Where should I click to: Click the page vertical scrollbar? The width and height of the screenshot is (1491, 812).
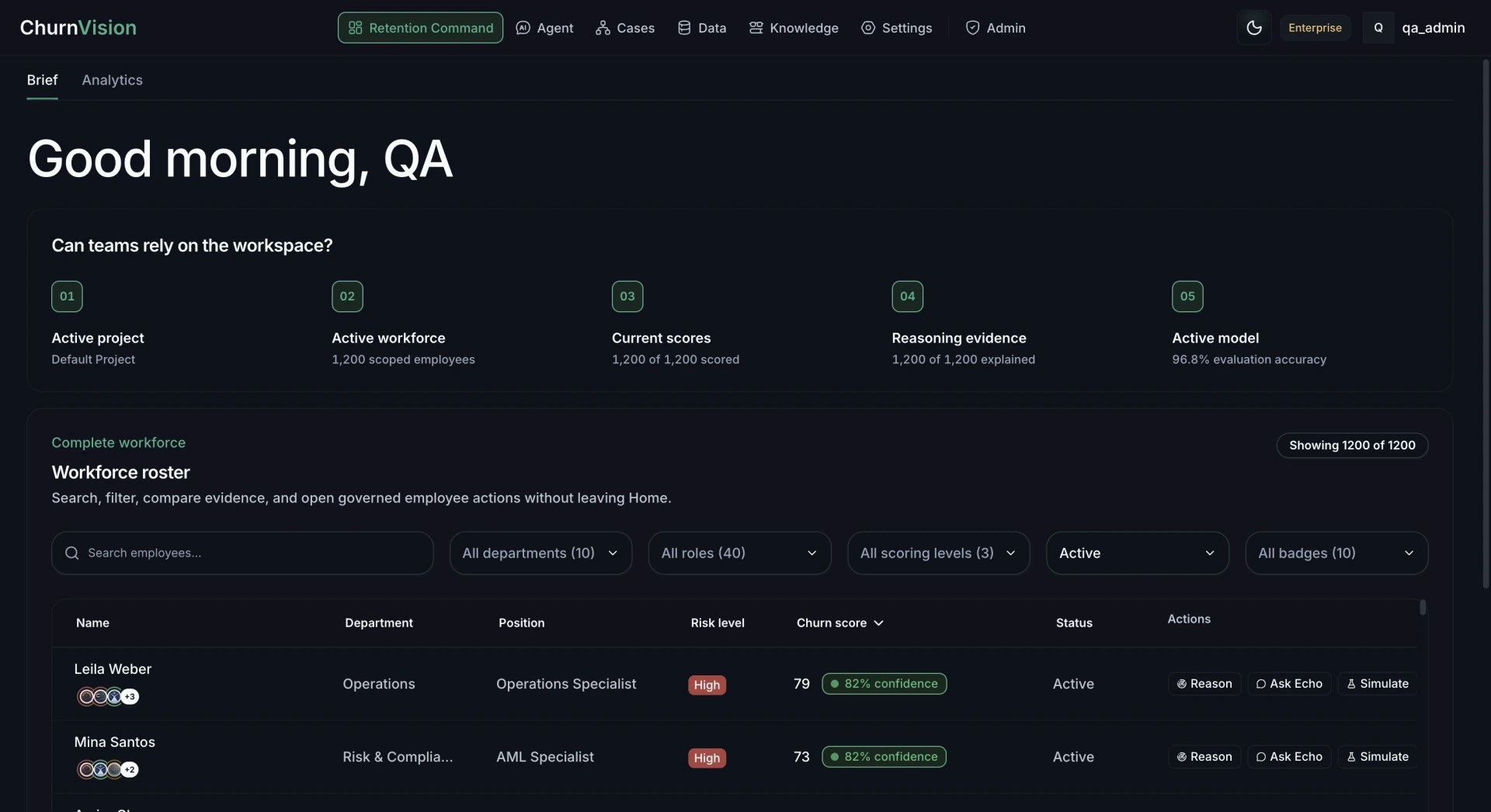point(1486,322)
